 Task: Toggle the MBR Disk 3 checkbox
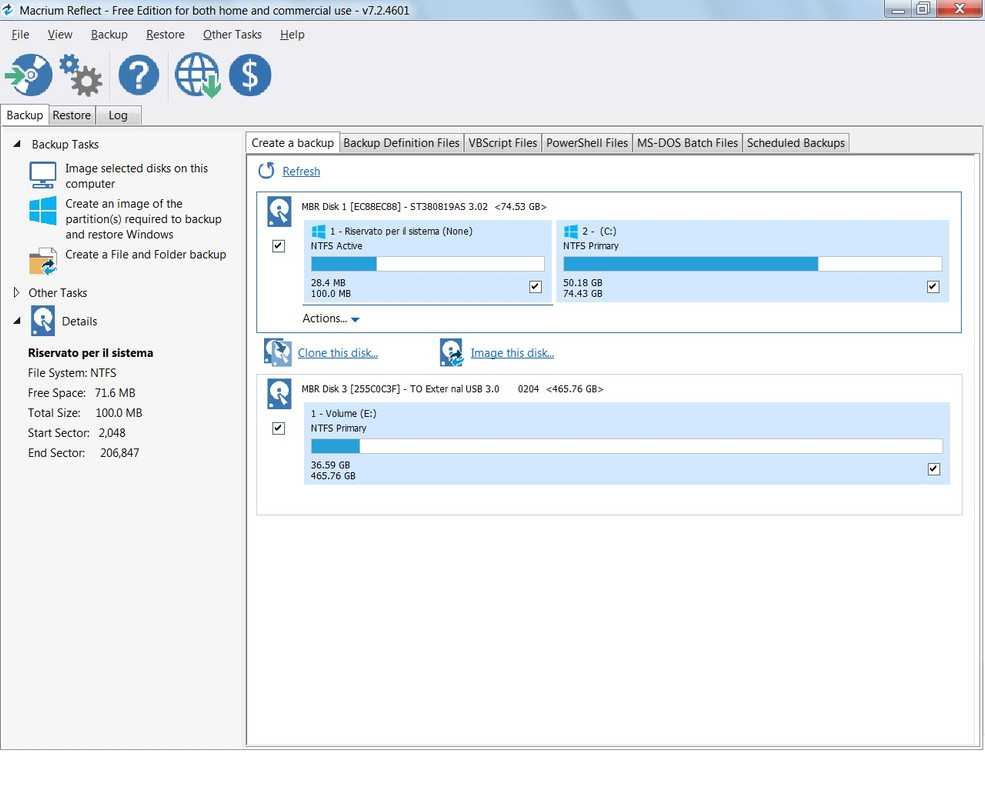coord(278,428)
